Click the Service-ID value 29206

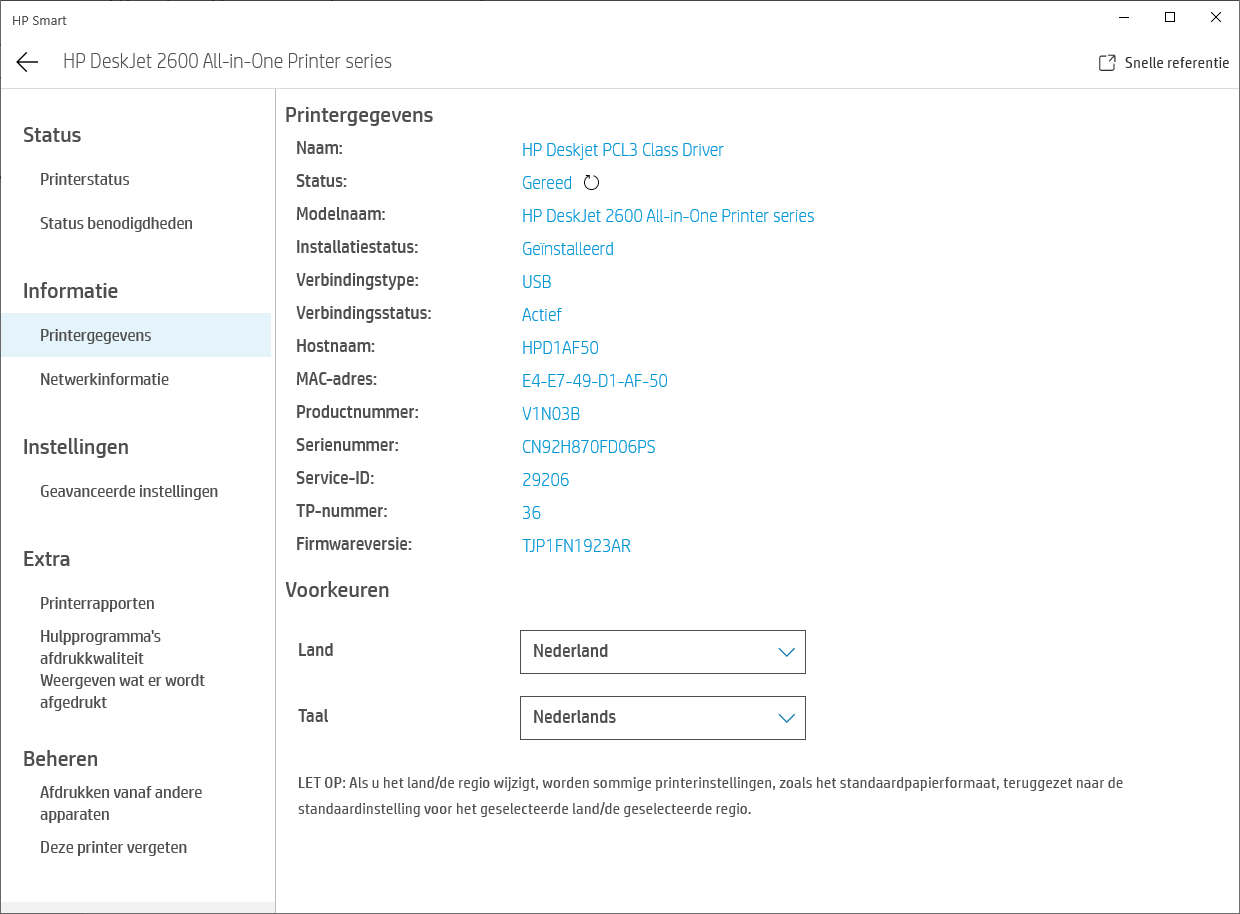(x=546, y=480)
